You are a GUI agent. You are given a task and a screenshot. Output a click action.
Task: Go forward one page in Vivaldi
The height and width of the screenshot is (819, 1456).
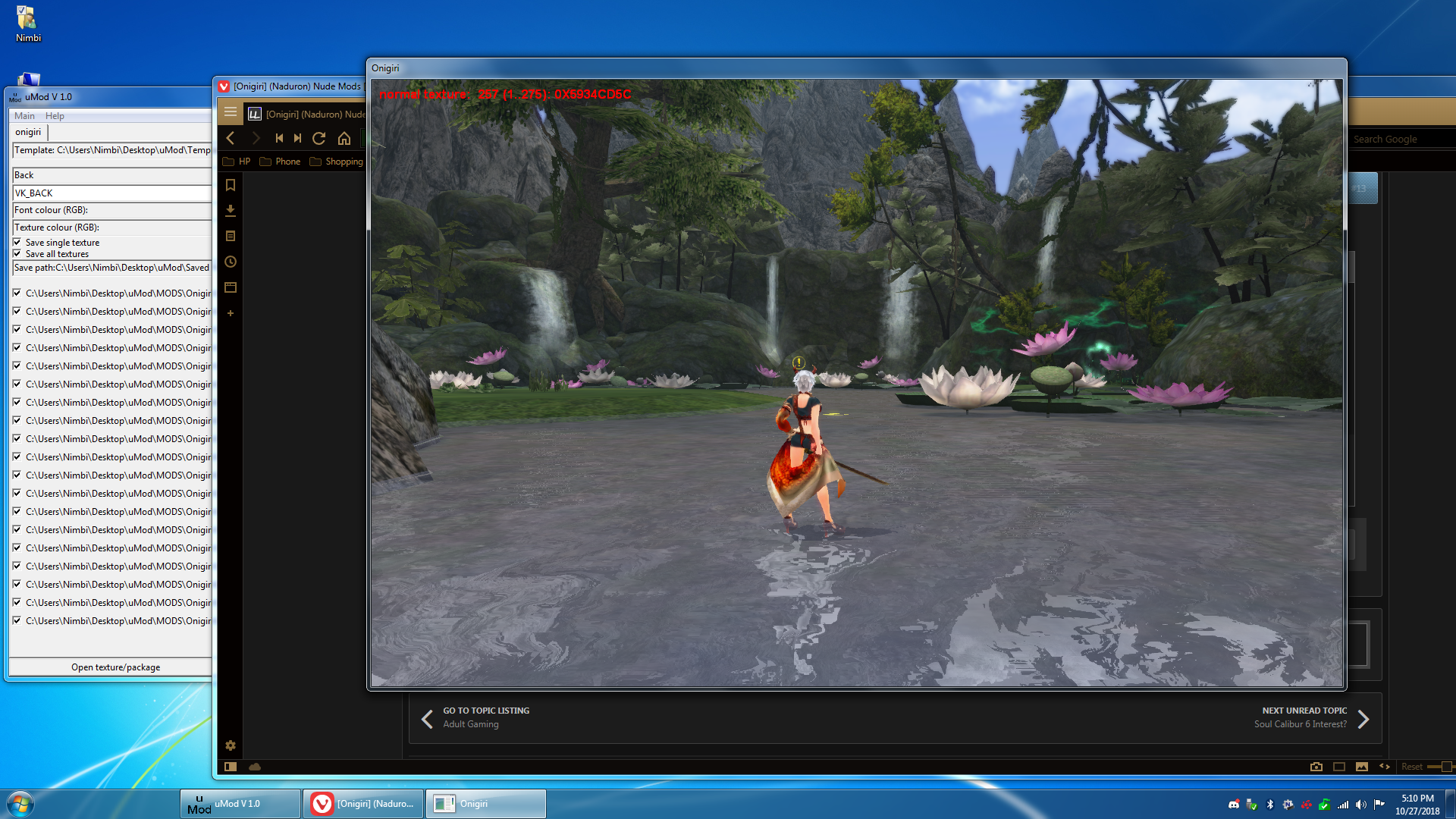(x=256, y=138)
